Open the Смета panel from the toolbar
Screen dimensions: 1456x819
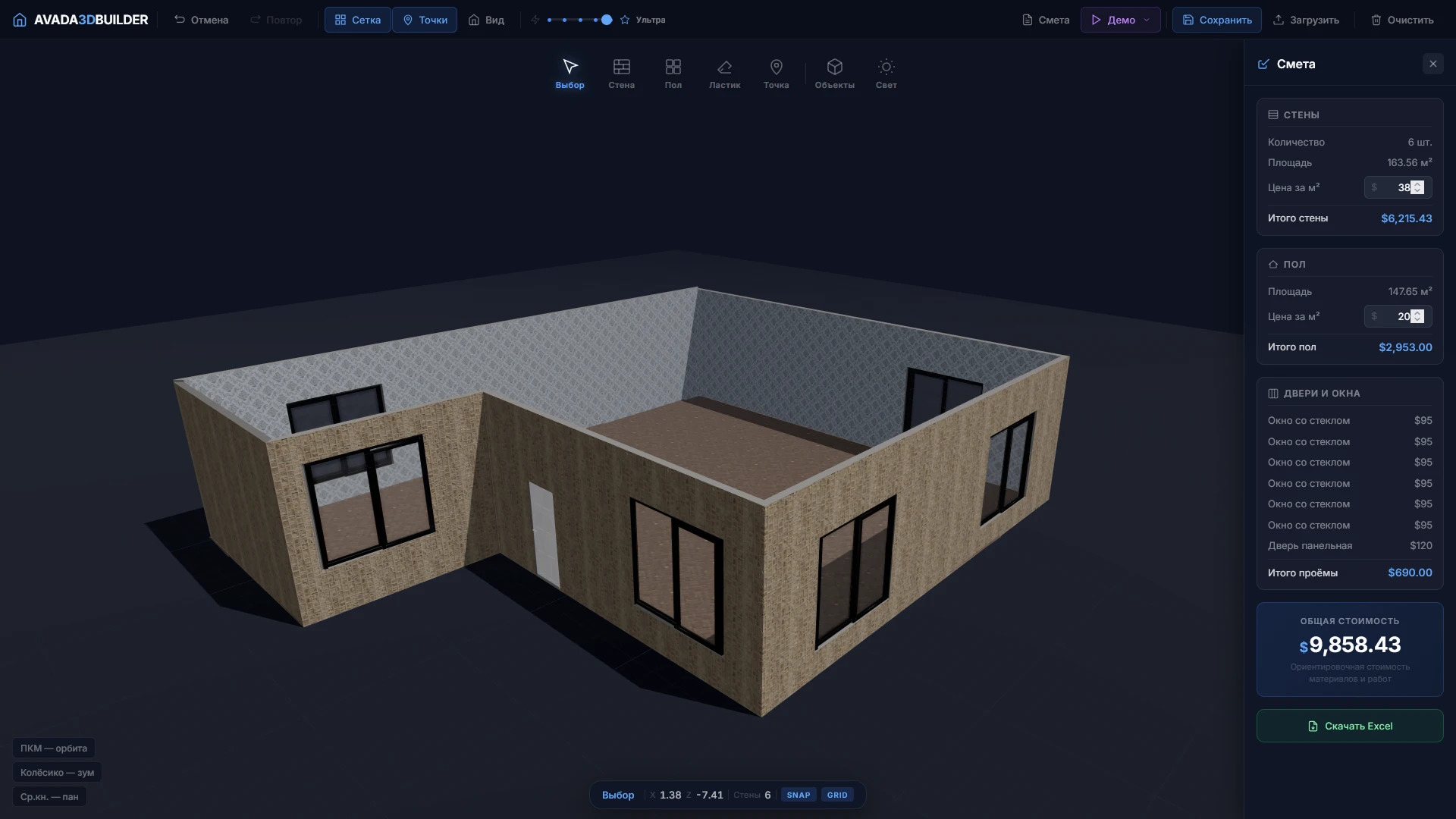pos(1045,20)
